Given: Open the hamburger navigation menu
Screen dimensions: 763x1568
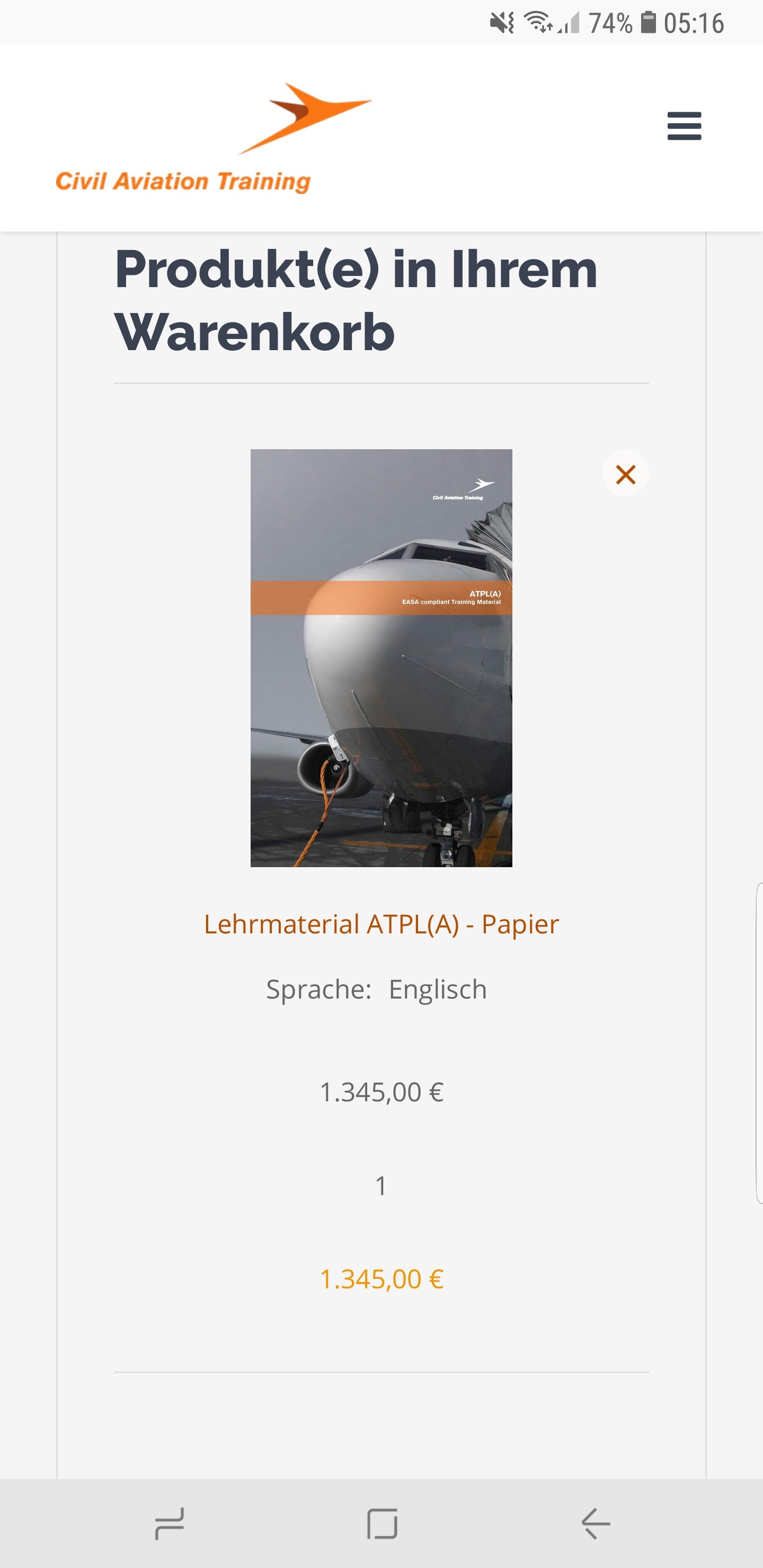Looking at the screenshot, I should point(684,126).
